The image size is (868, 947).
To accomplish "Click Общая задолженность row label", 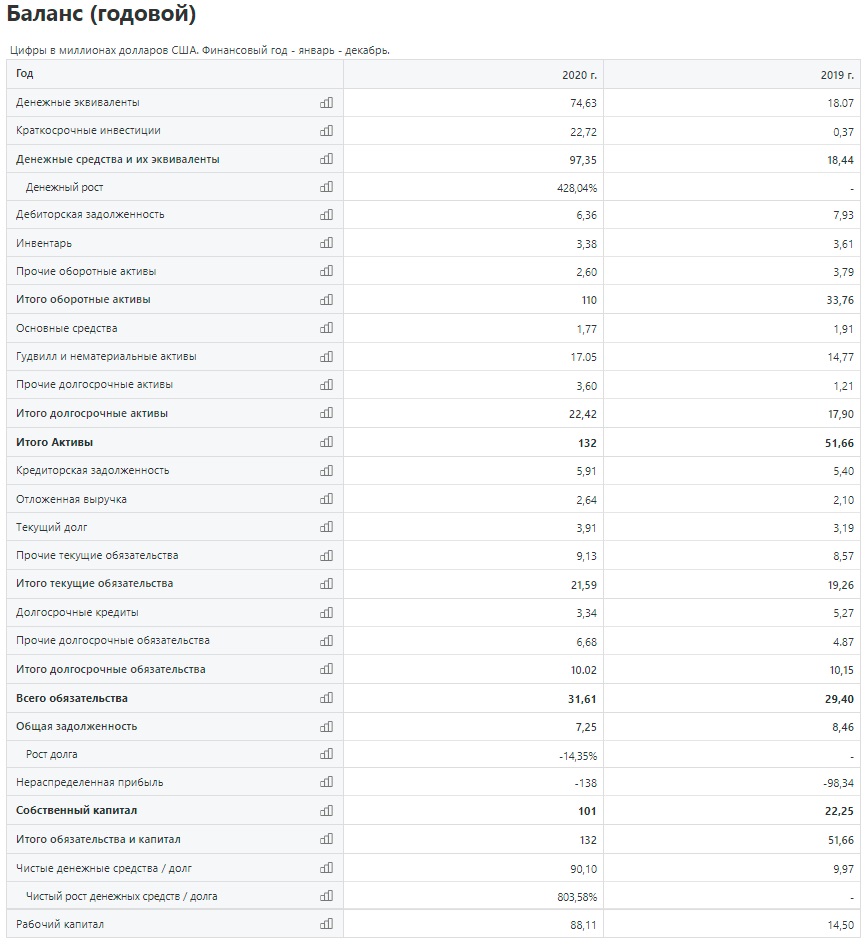I will tap(77, 726).
